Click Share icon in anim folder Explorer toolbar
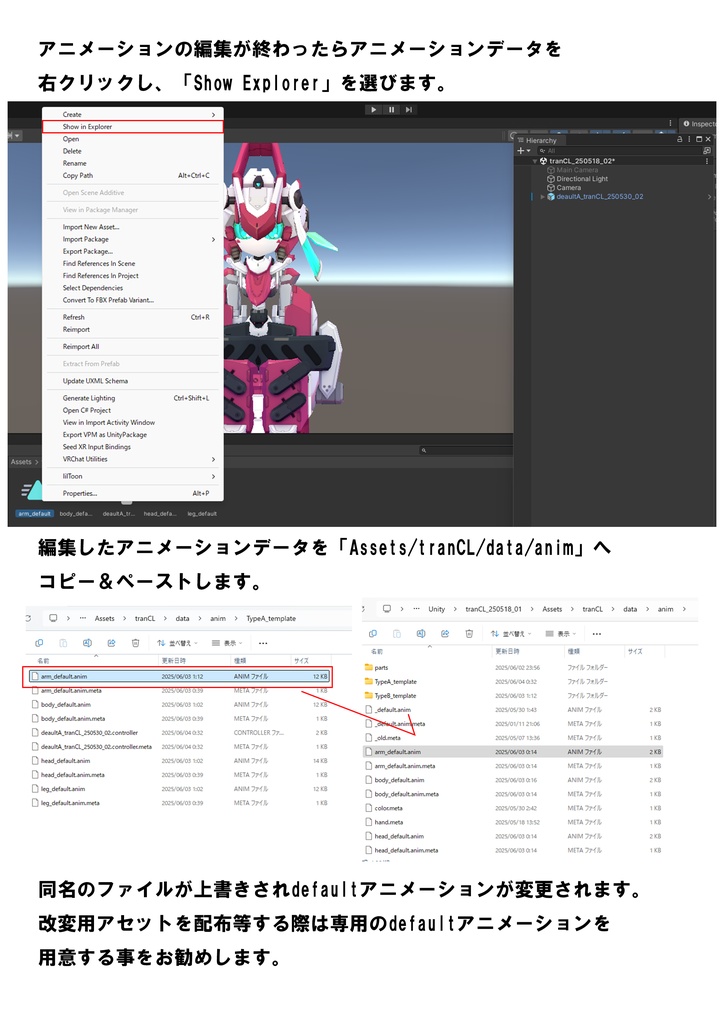Image resolution: width=724 pixels, height=1024 pixels. pyautogui.click(x=445, y=634)
